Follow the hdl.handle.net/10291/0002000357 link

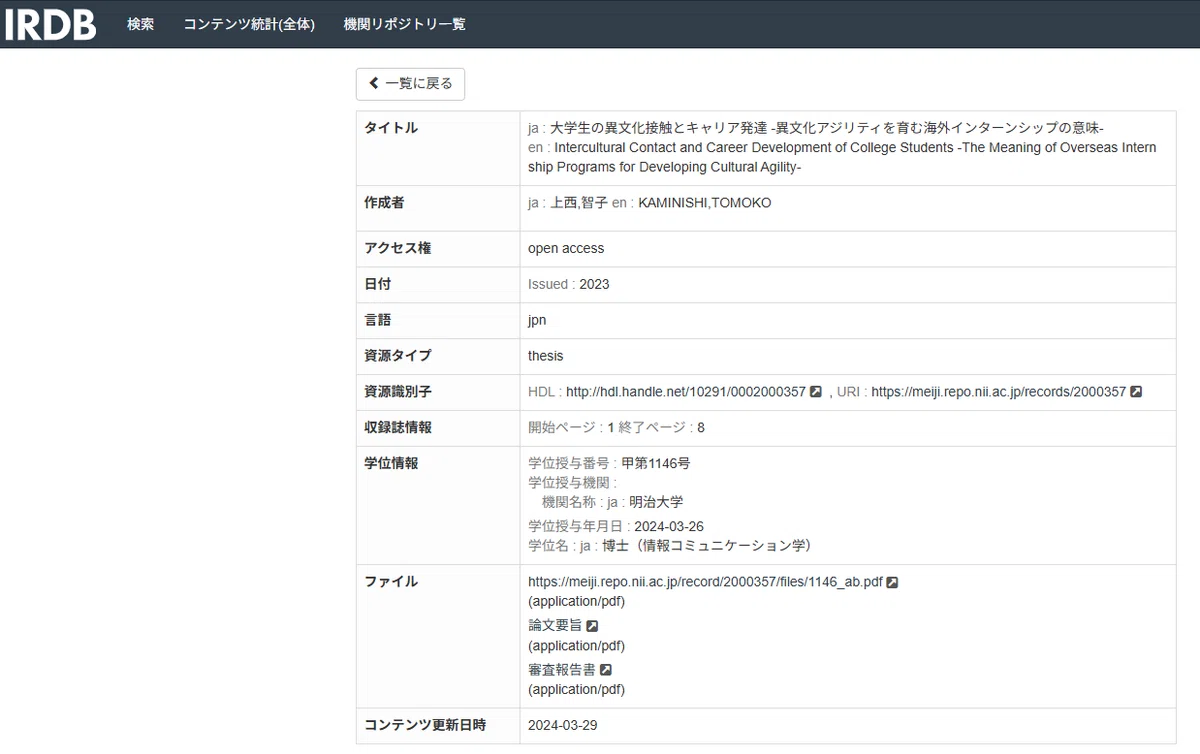[x=685, y=392]
